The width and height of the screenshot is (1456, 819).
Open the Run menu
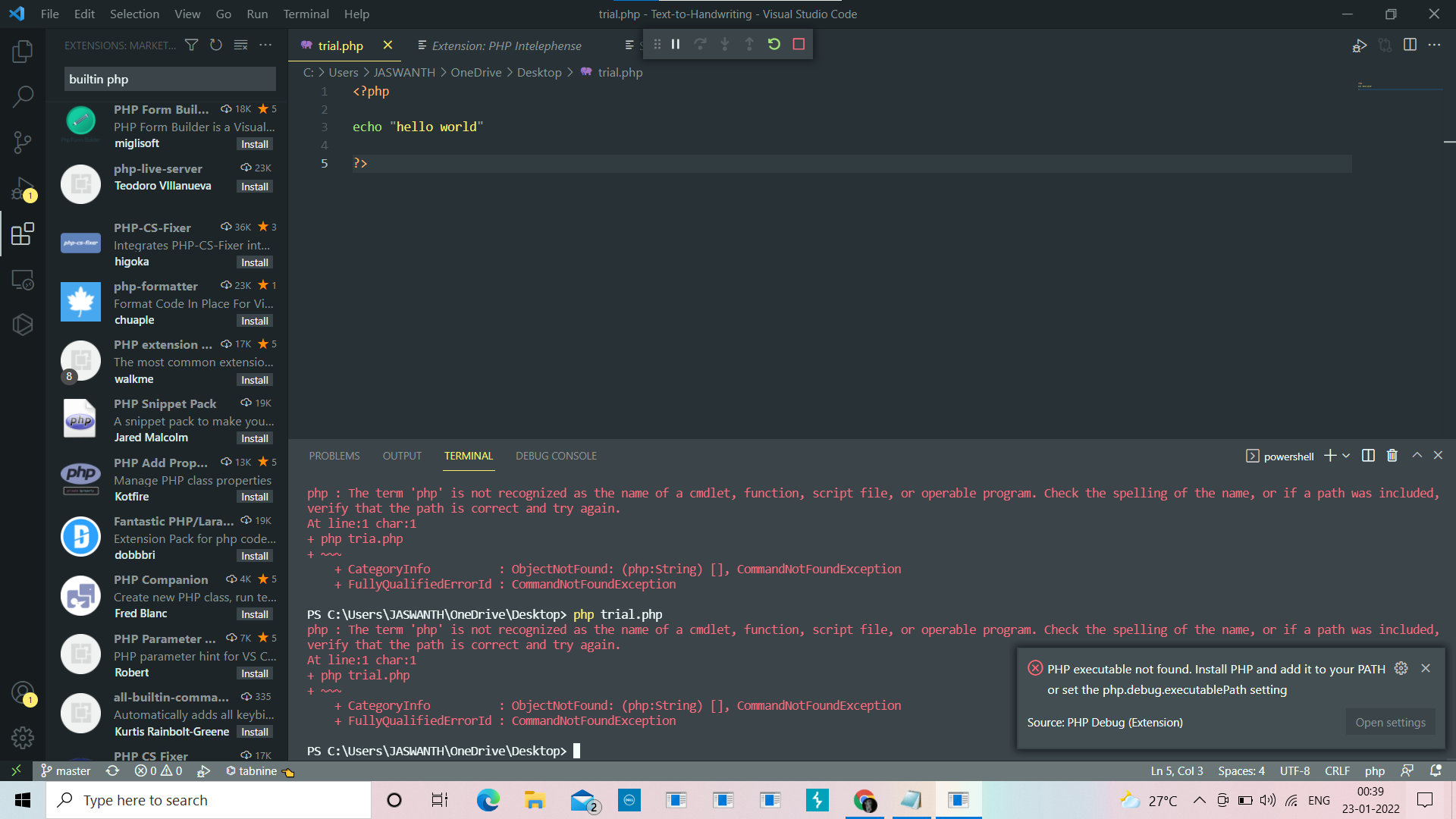pyautogui.click(x=257, y=14)
